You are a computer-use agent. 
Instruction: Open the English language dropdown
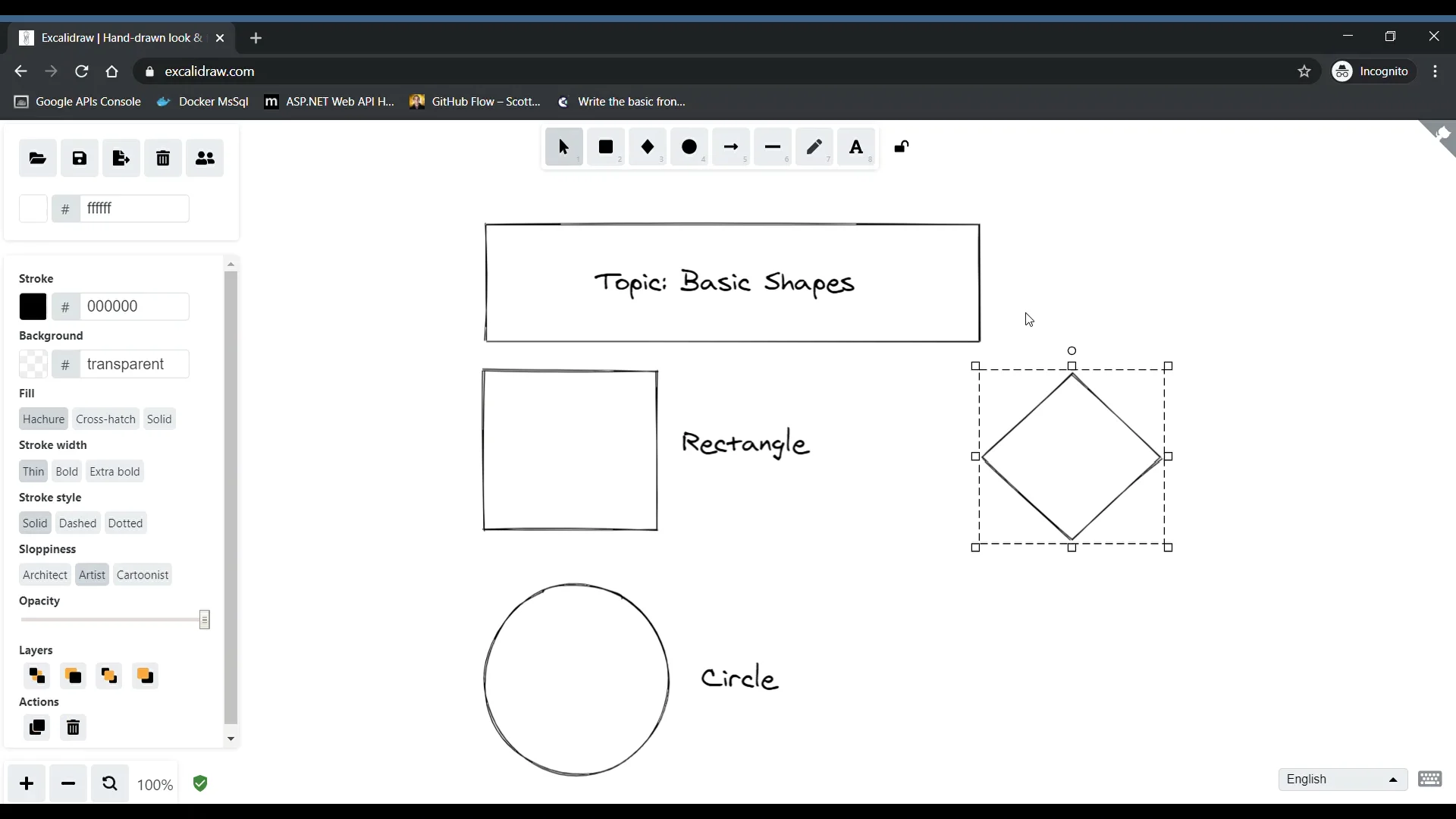point(1342,779)
